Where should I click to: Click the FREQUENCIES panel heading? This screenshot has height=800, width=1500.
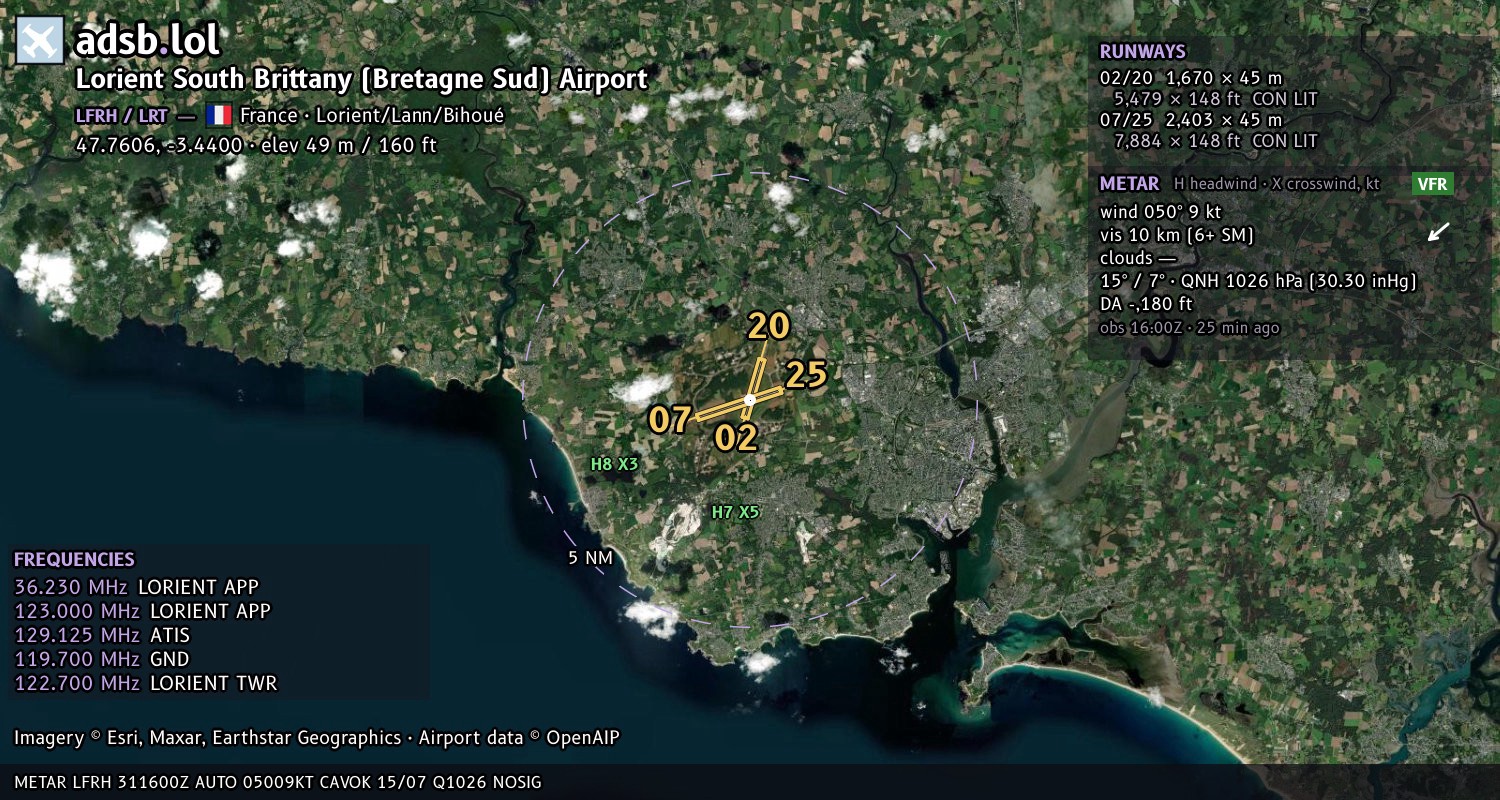coord(74,560)
